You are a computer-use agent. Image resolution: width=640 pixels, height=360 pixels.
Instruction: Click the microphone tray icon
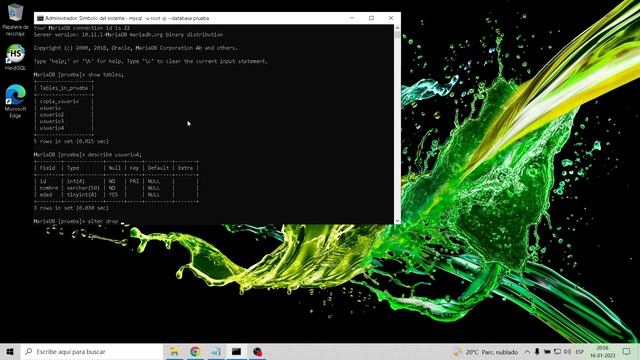(x=537, y=352)
